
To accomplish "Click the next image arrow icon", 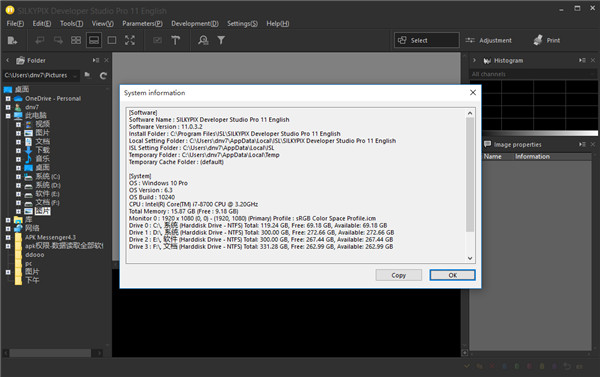I will point(58,40).
